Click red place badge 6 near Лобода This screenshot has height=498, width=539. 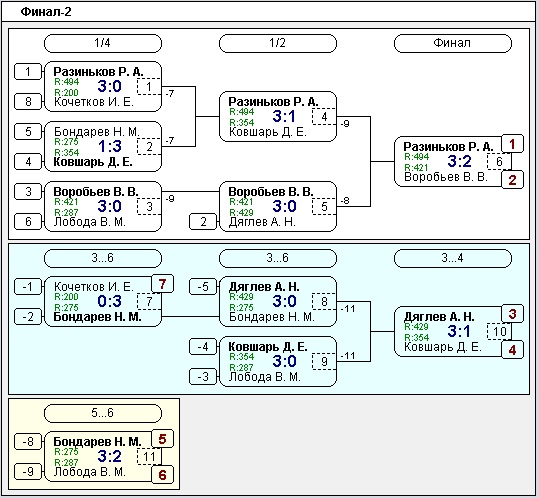click(x=162, y=475)
